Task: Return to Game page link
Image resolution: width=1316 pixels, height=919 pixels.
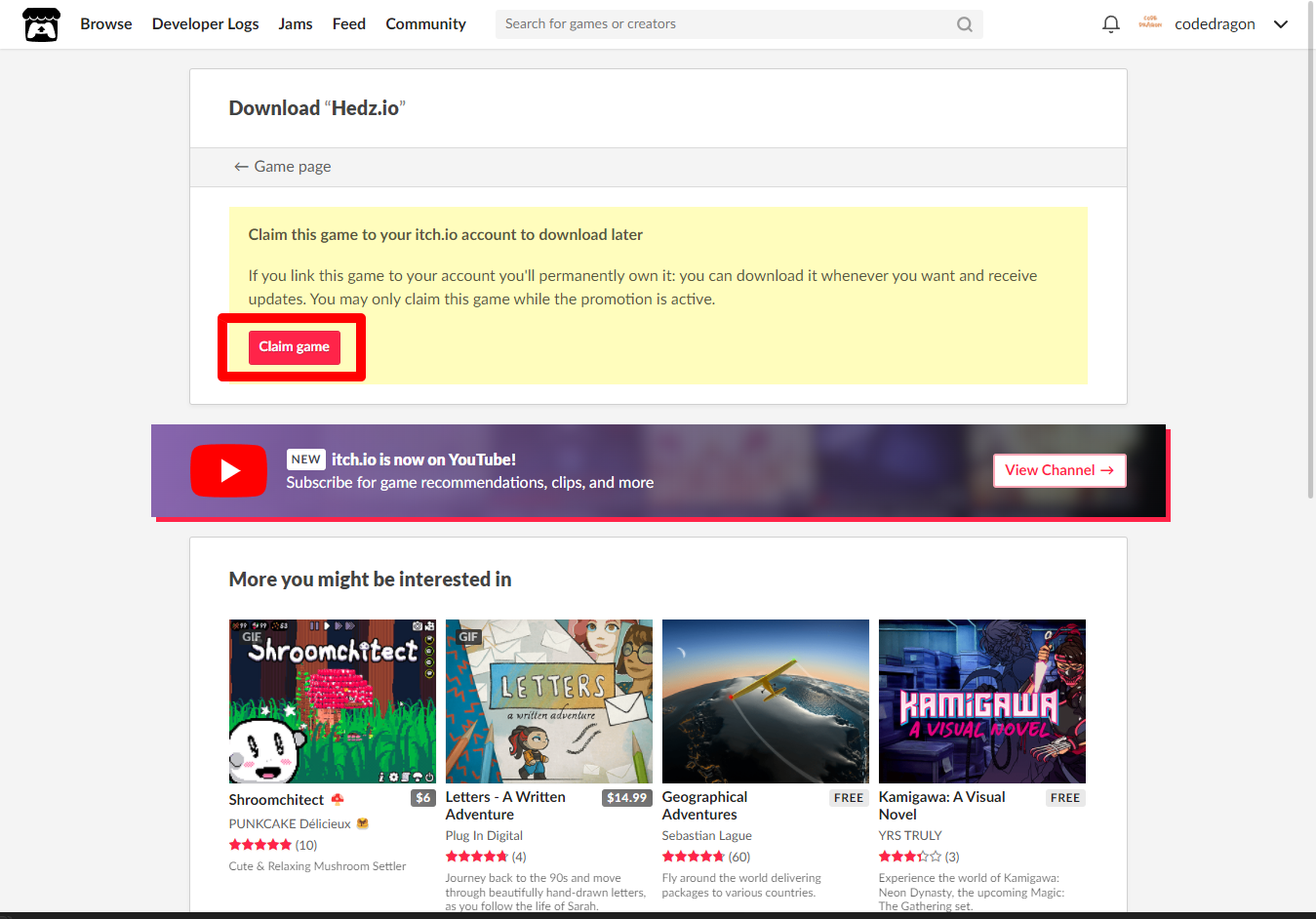Action: [x=283, y=167]
